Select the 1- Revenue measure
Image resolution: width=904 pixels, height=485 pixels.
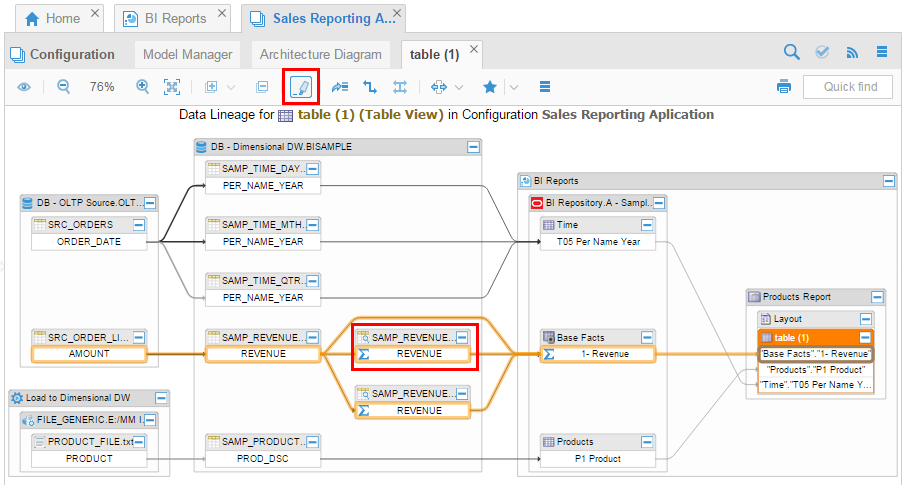[598, 354]
